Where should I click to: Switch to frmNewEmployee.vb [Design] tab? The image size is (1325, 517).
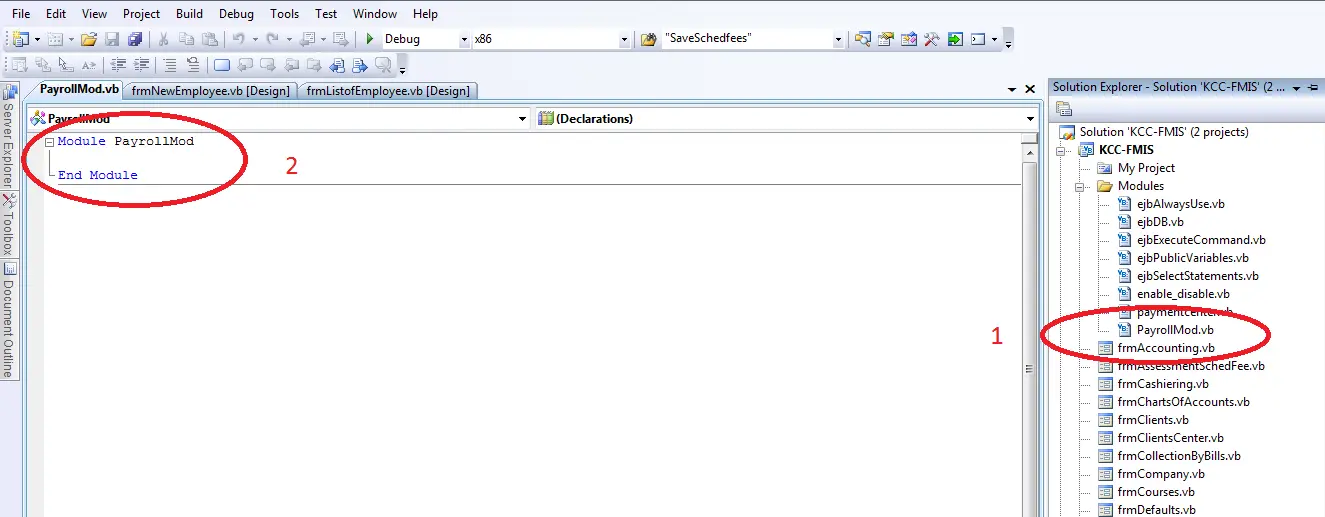[x=211, y=90]
